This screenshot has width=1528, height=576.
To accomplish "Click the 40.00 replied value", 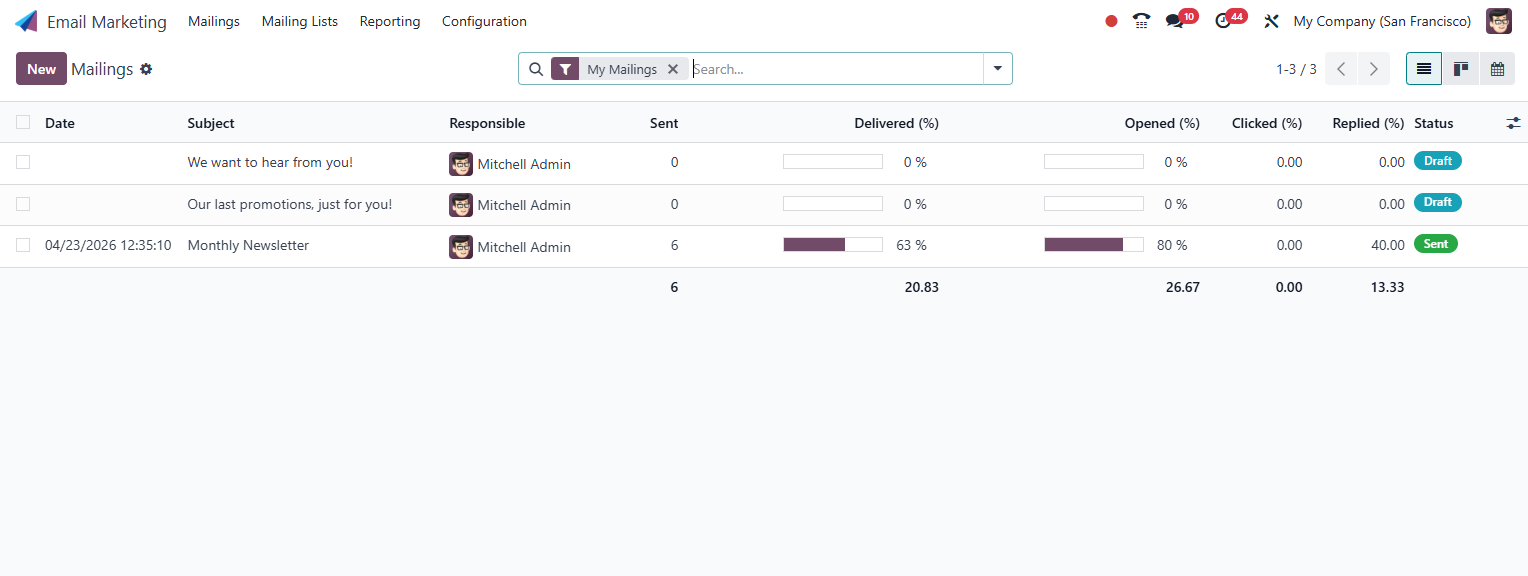I will 1388,245.
